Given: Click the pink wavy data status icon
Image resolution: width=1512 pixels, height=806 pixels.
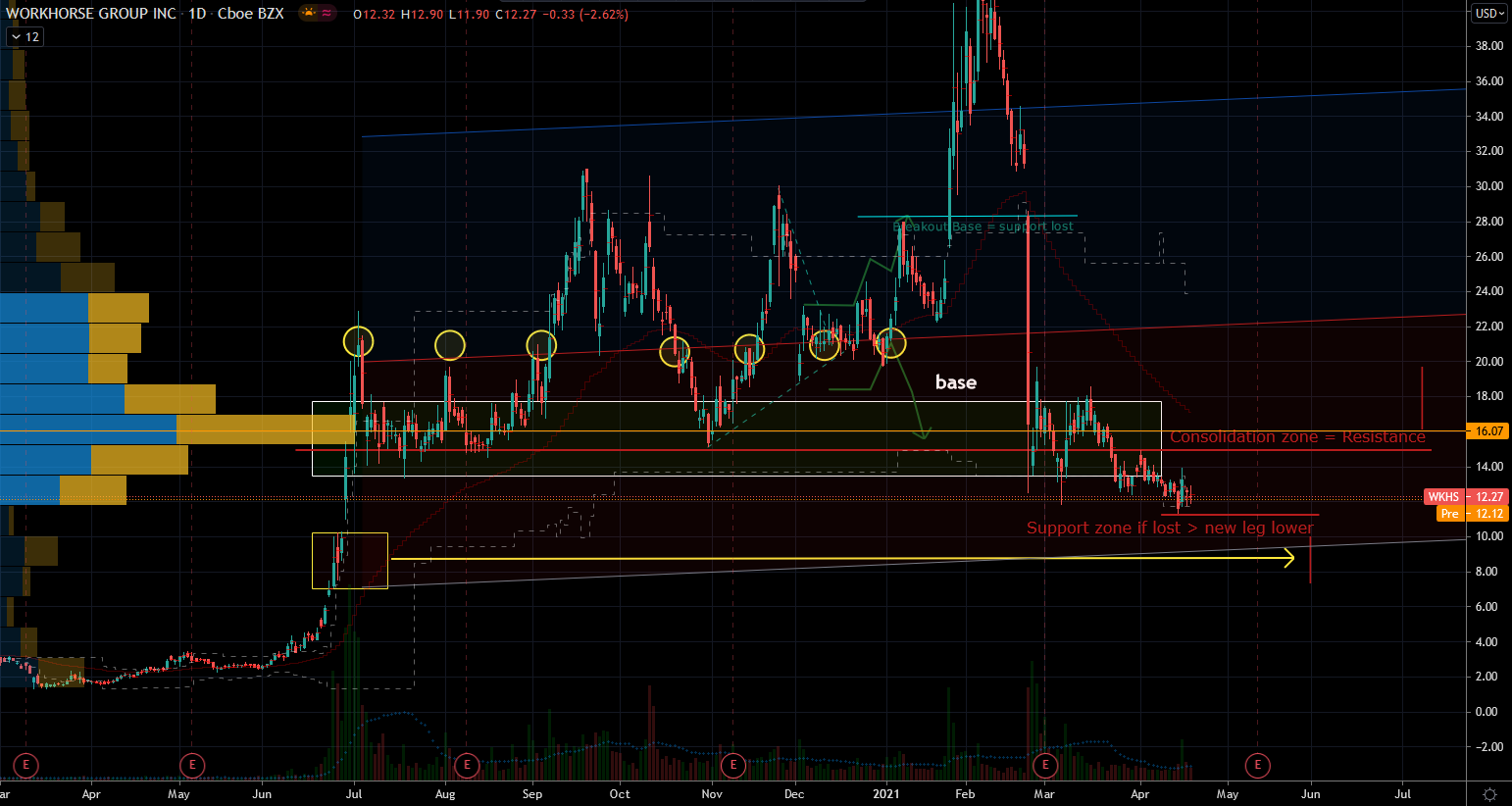Looking at the screenshot, I should tap(327, 14).
